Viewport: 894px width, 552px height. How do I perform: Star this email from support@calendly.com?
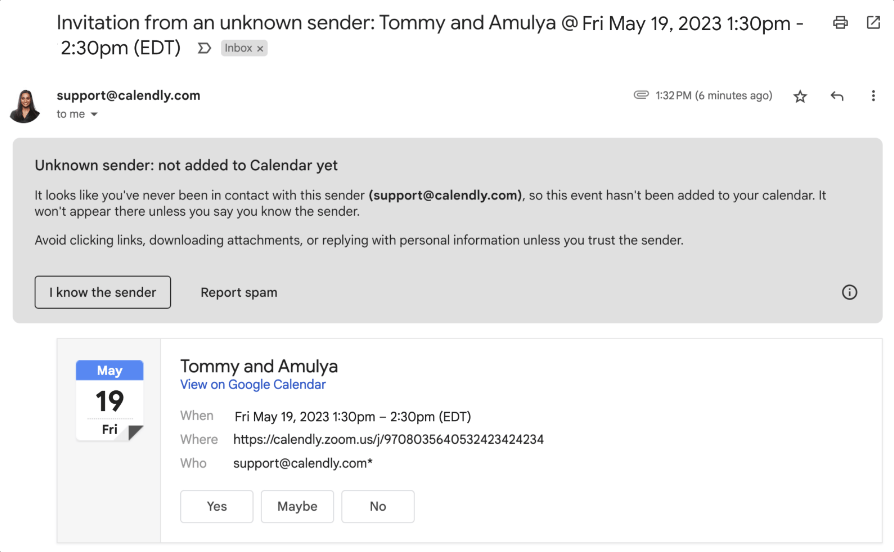(800, 96)
